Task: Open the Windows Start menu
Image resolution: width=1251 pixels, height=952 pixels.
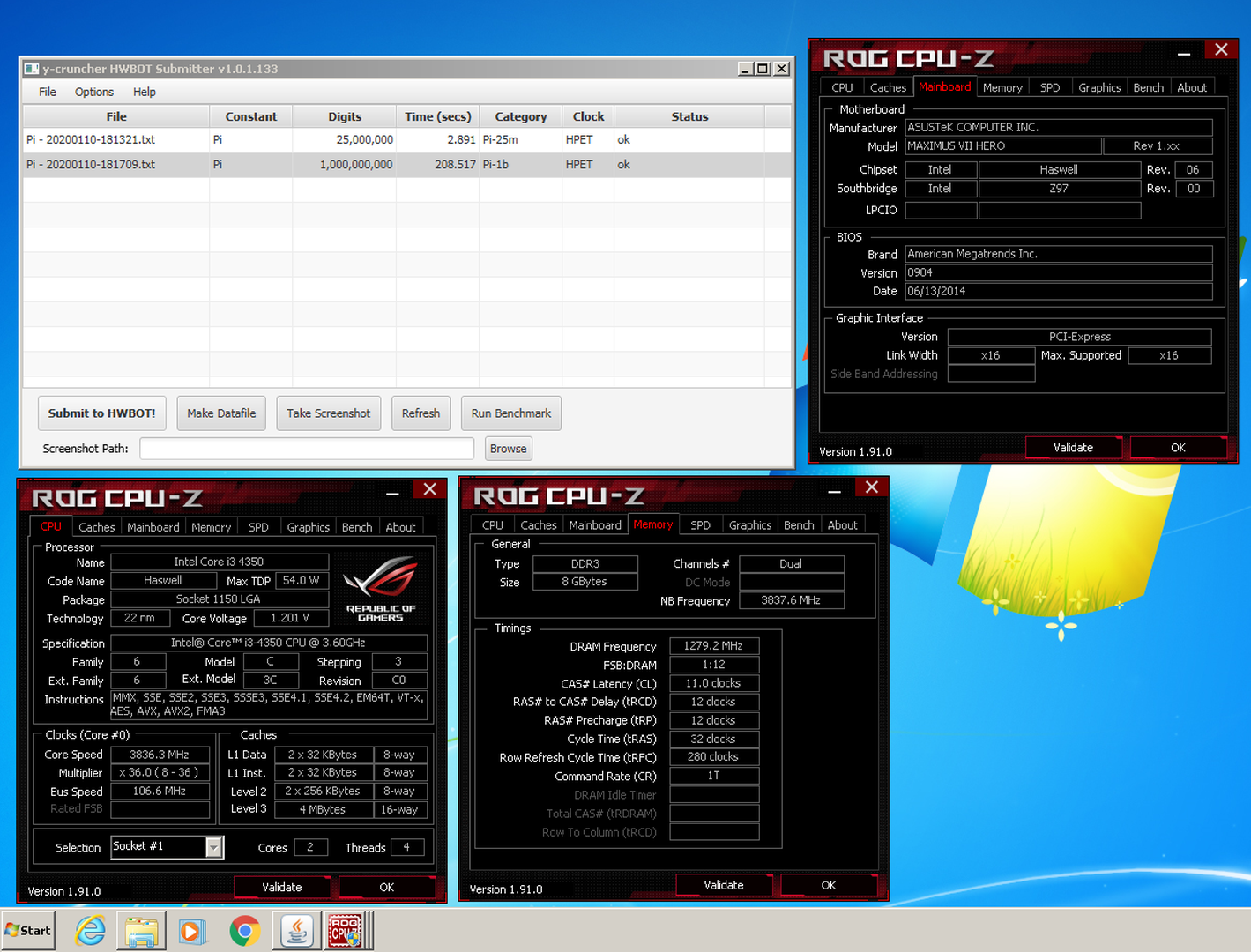Action: point(28,931)
